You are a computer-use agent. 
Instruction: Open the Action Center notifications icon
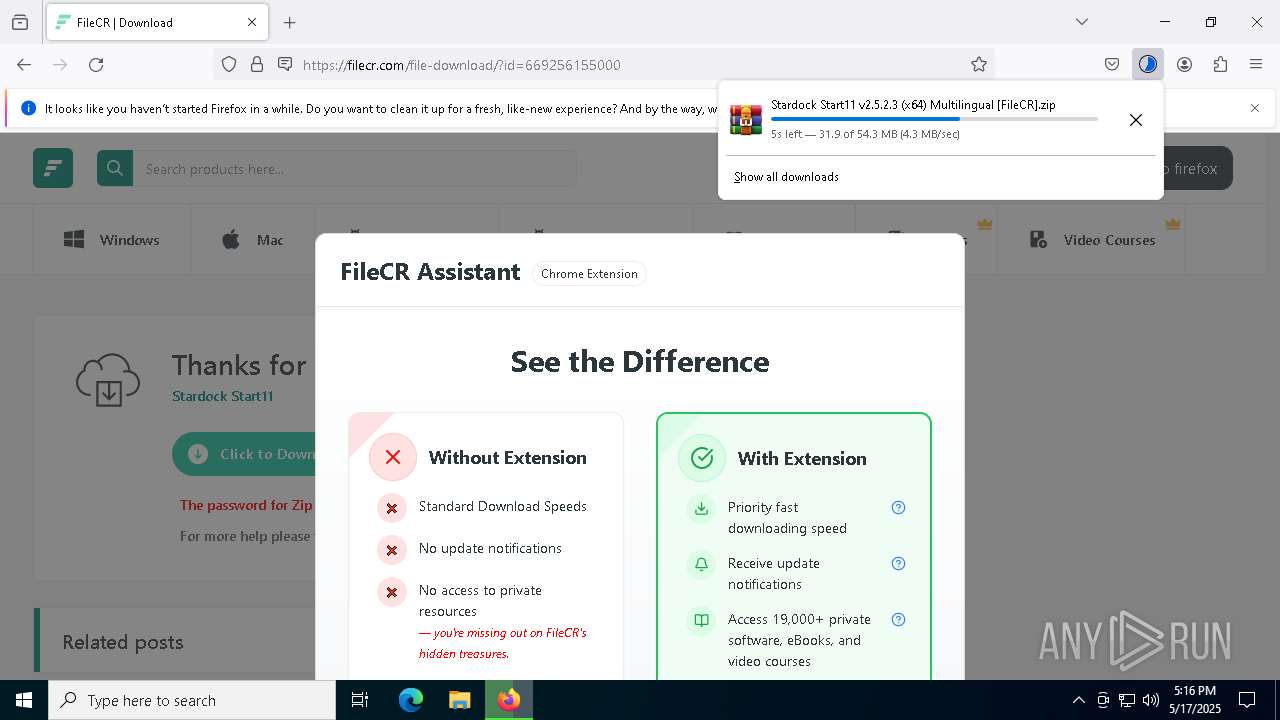(x=1247, y=700)
